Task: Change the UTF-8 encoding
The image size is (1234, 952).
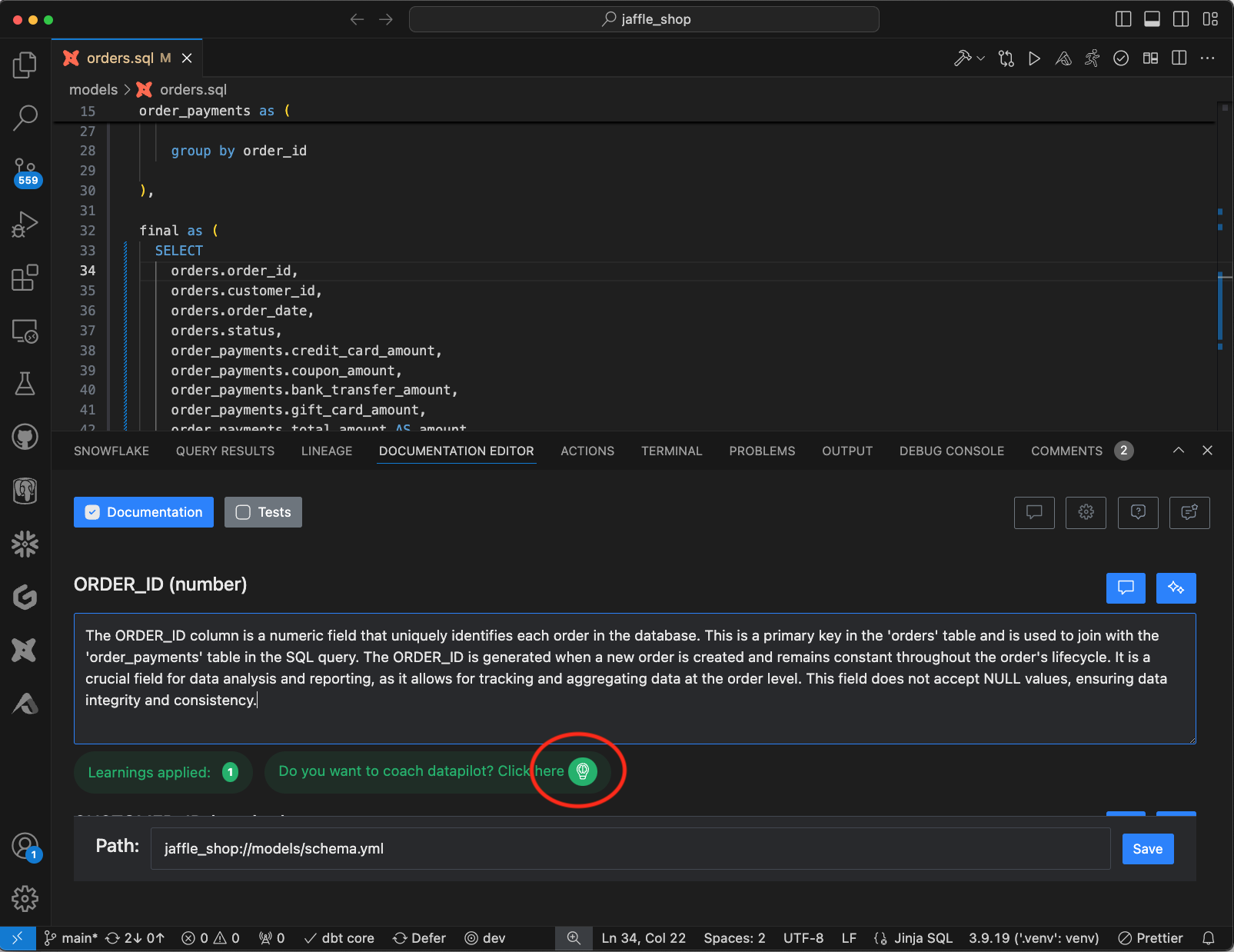Action: pyautogui.click(x=803, y=938)
